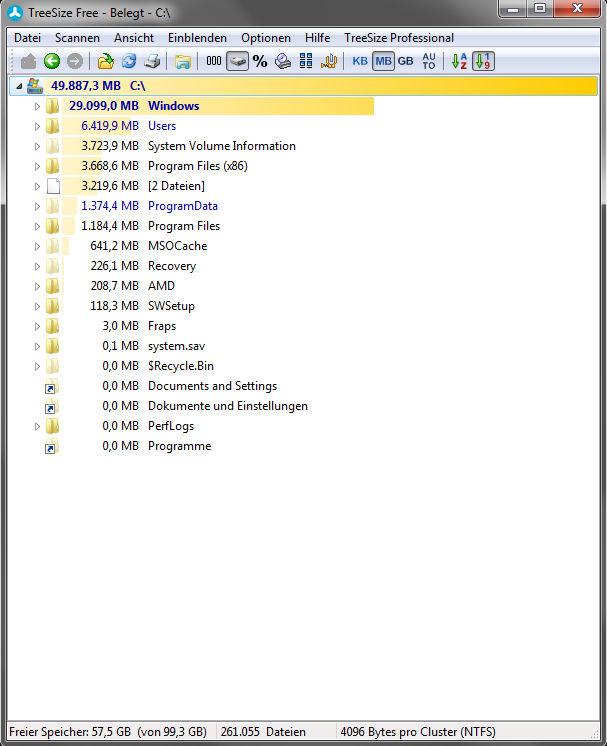Open TreeSize Professional menu
Image resolution: width=607 pixels, height=746 pixels.
tap(399, 38)
